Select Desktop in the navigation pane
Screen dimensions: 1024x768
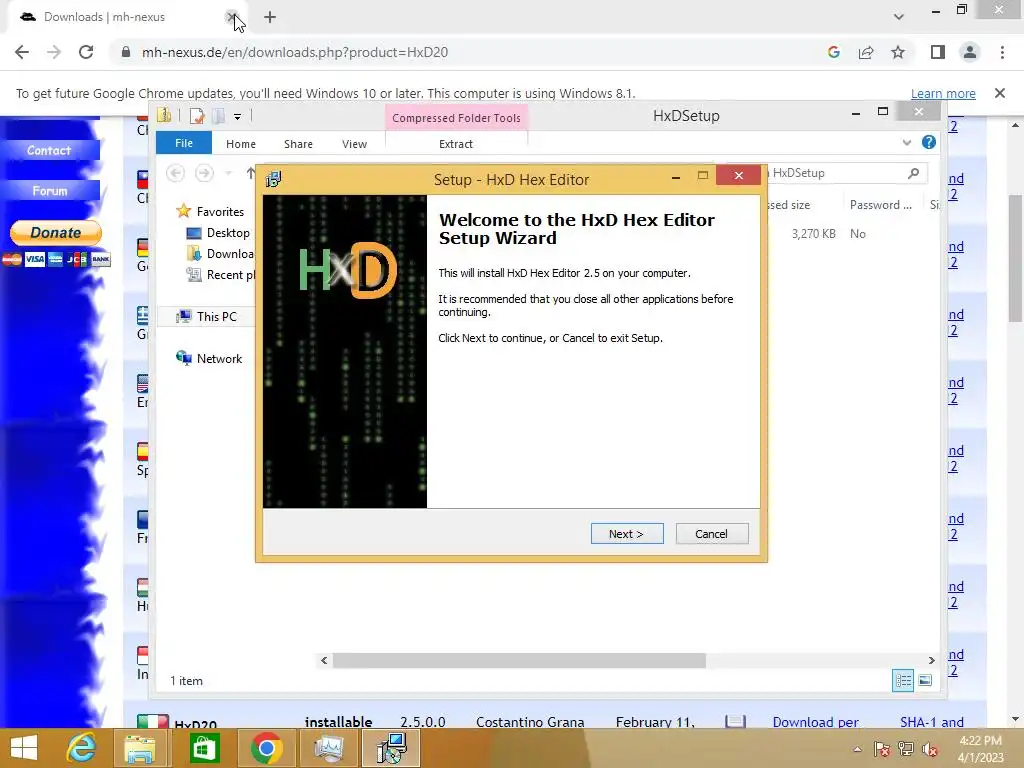[228, 232]
